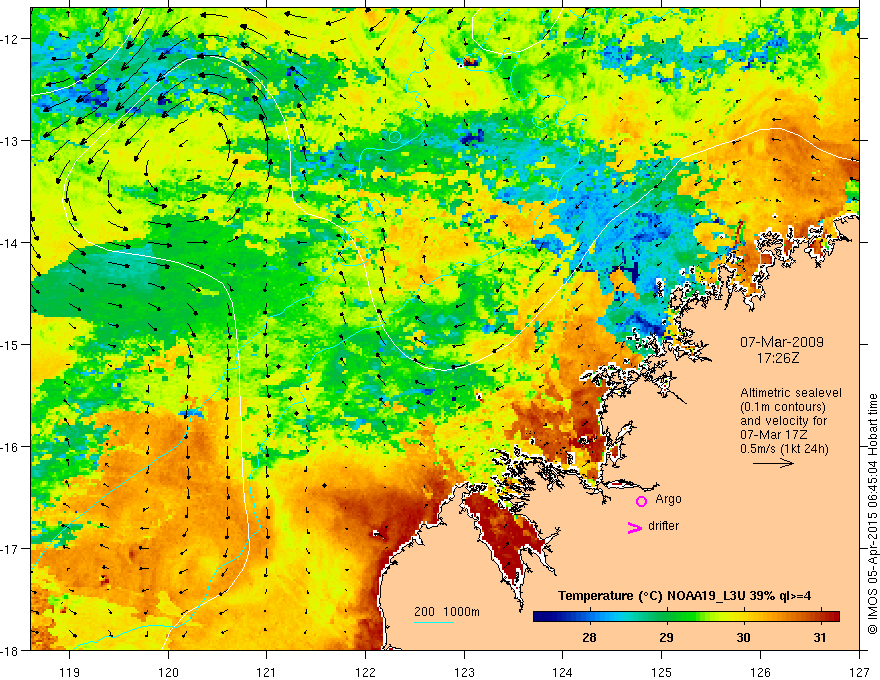Click the longitude axis label '126'

(760, 672)
